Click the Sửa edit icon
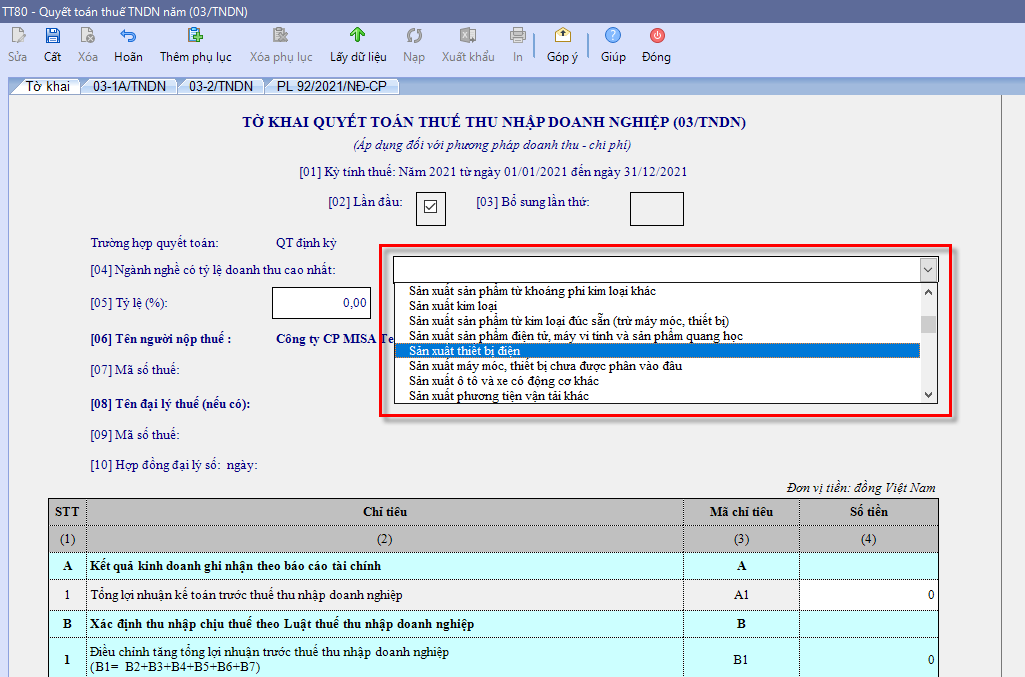The width and height of the screenshot is (1025, 677). coord(18,35)
